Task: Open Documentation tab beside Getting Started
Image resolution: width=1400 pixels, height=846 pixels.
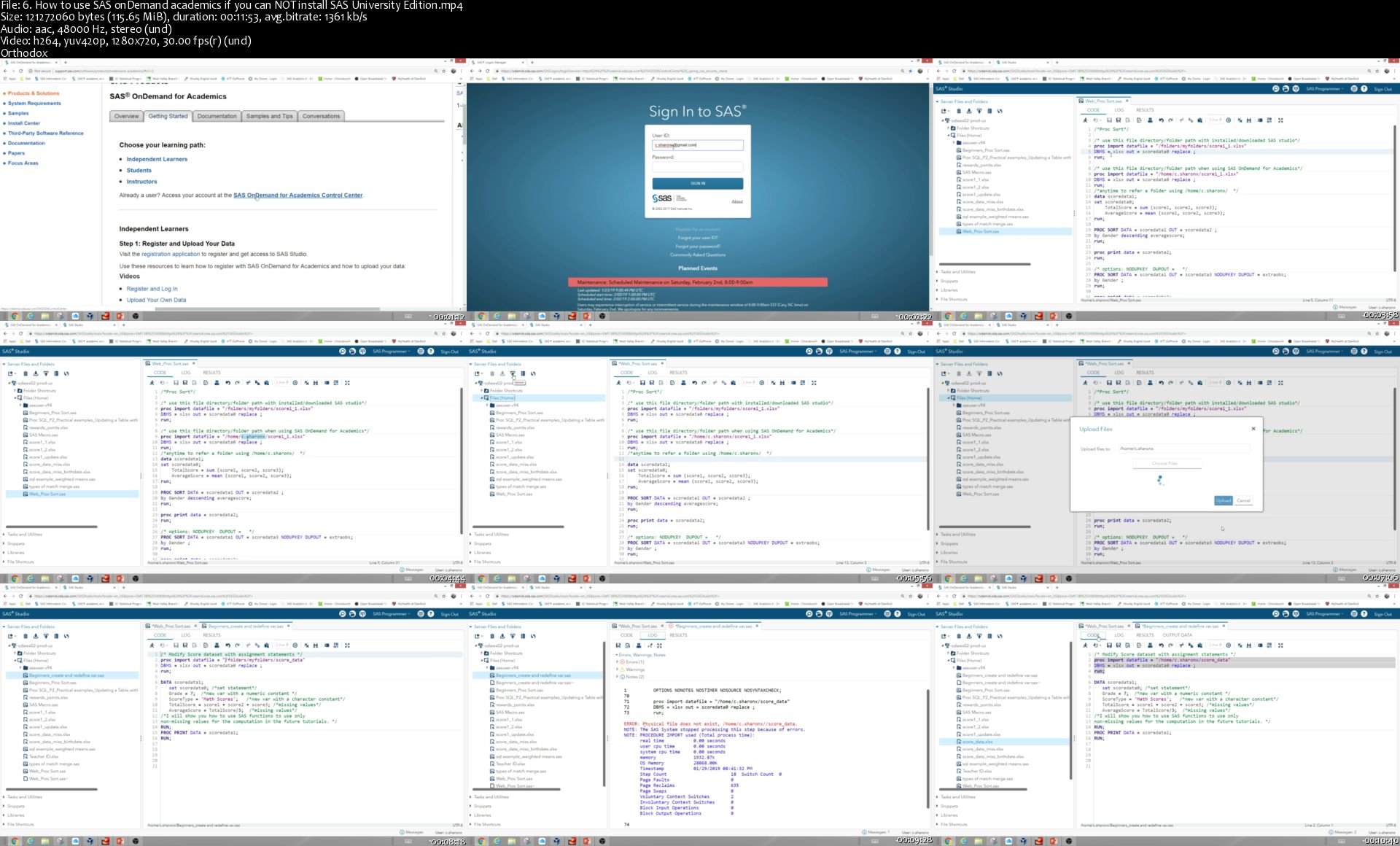Action: tap(217, 116)
